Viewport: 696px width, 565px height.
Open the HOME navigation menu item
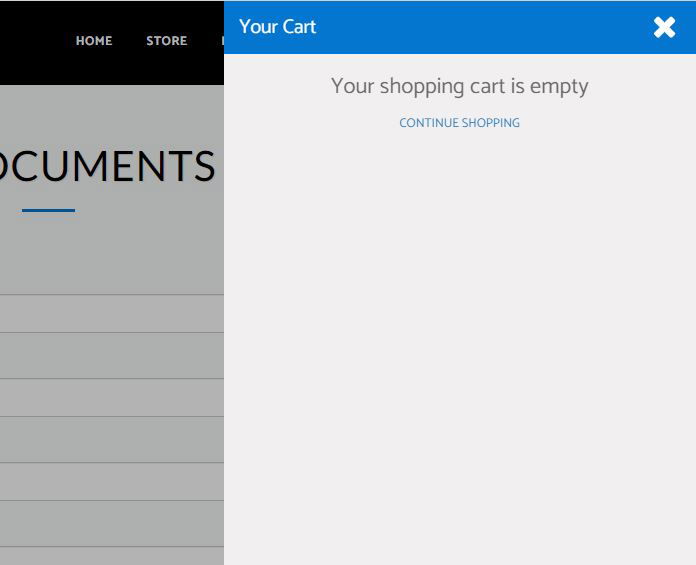tap(94, 41)
